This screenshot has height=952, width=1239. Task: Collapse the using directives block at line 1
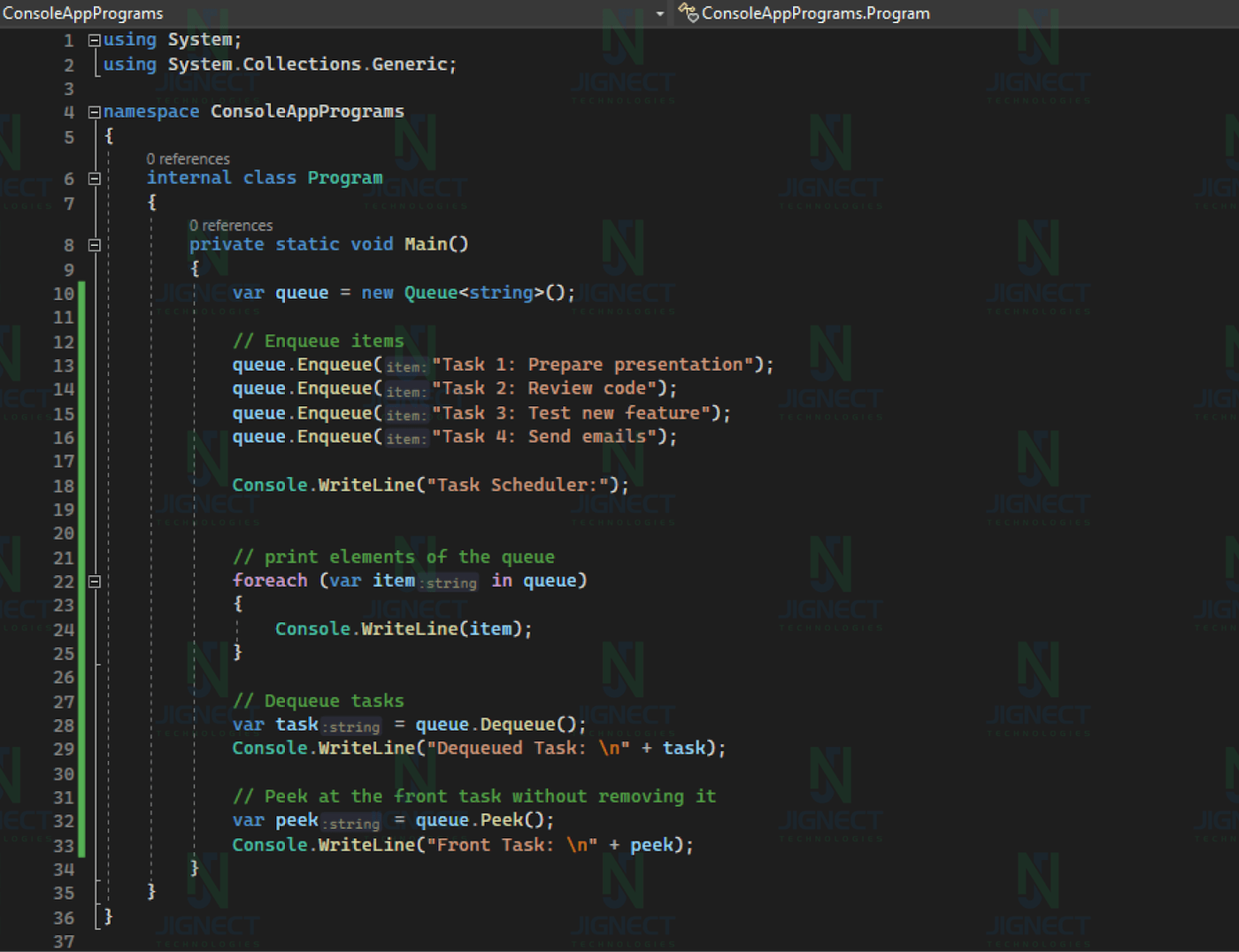click(x=94, y=40)
